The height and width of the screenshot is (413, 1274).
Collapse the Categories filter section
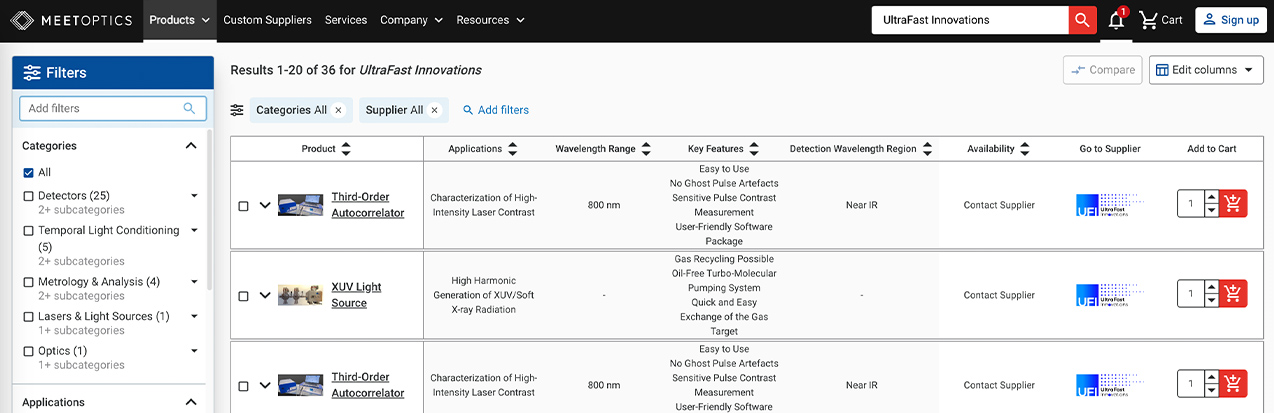(x=191, y=146)
